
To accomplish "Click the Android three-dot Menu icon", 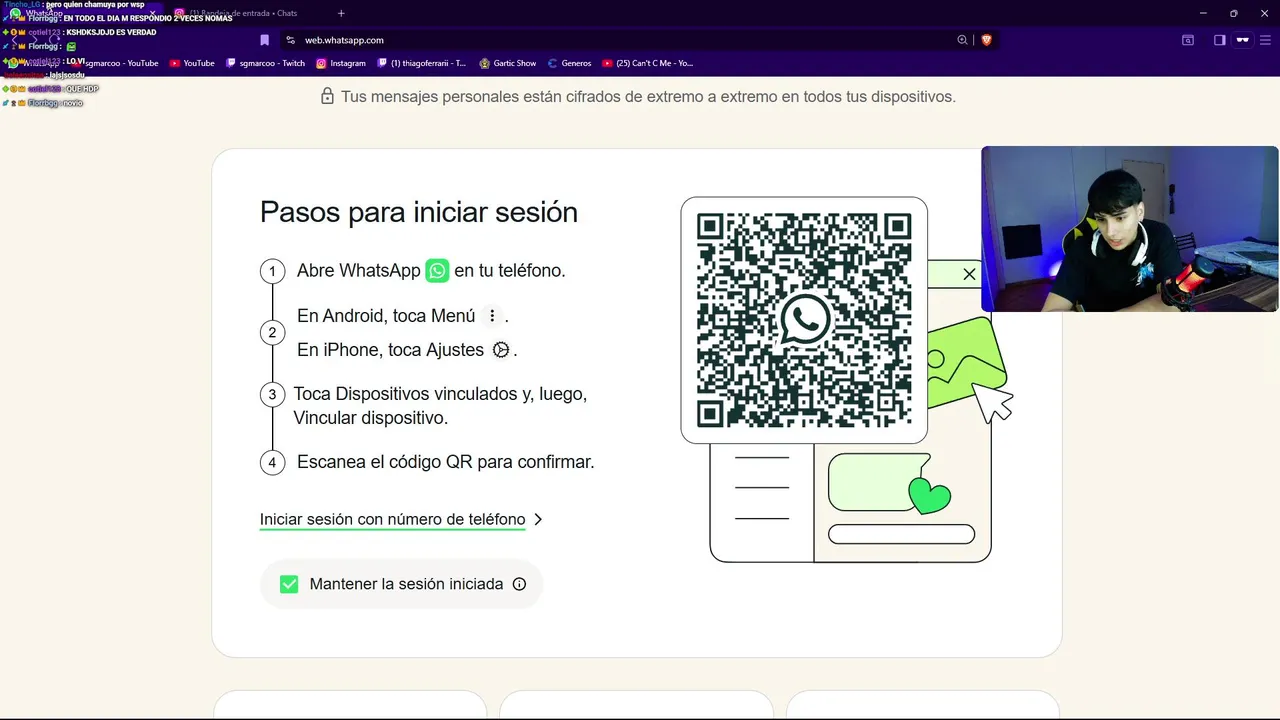I will point(491,316).
